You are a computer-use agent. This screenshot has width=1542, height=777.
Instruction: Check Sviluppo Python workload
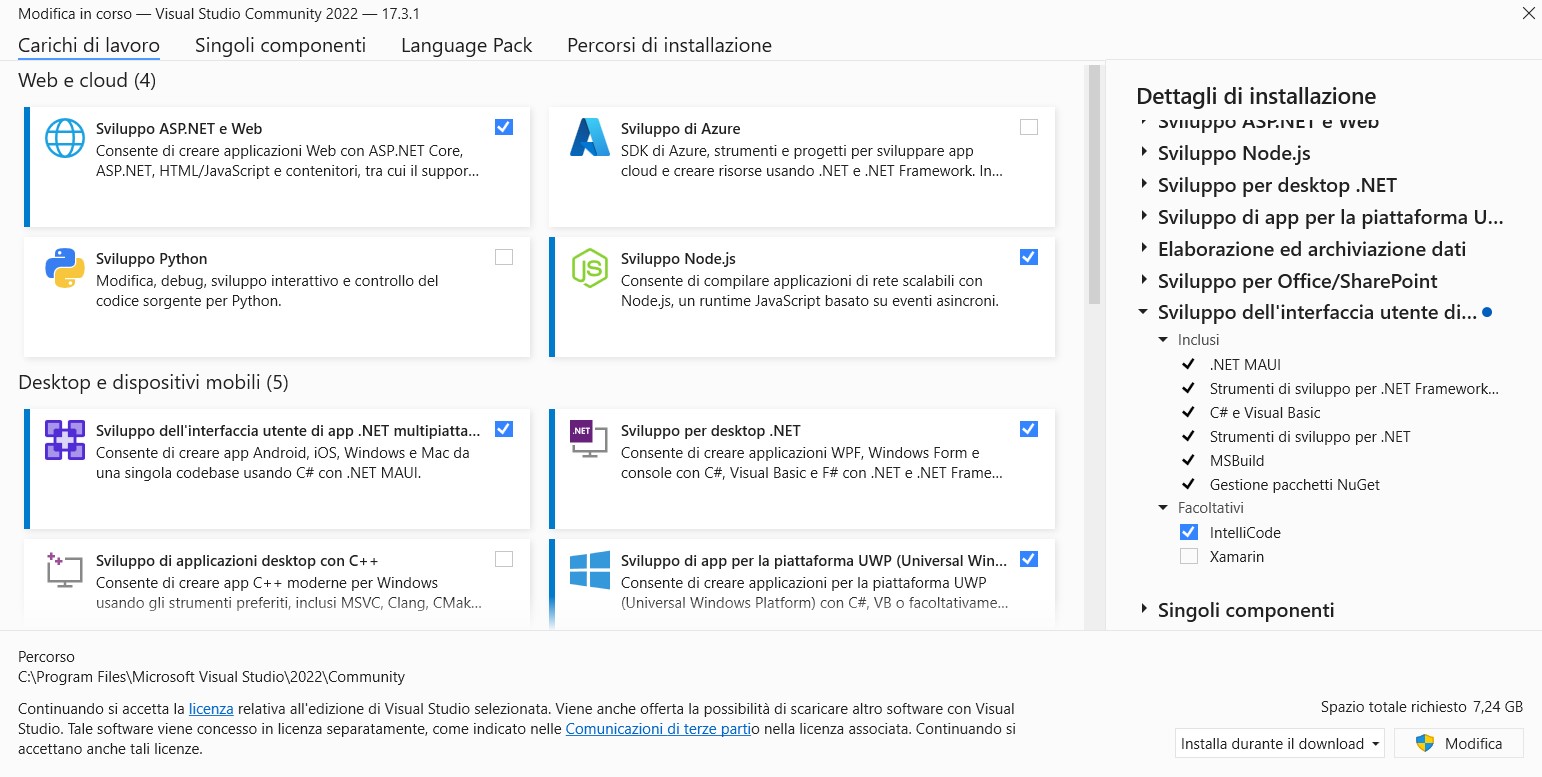tap(504, 257)
